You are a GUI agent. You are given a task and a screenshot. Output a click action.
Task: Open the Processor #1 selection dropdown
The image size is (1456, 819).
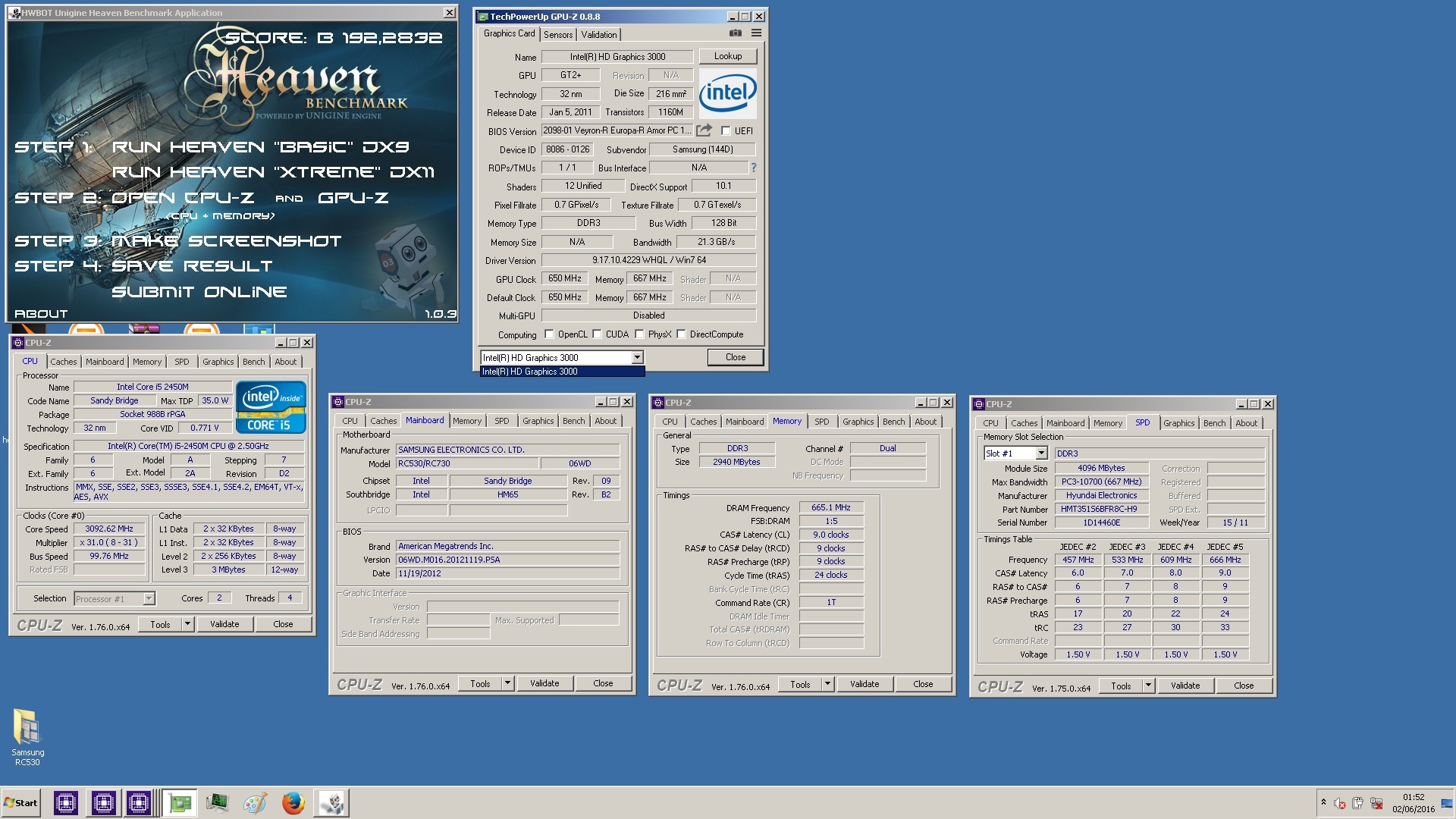coord(149,599)
